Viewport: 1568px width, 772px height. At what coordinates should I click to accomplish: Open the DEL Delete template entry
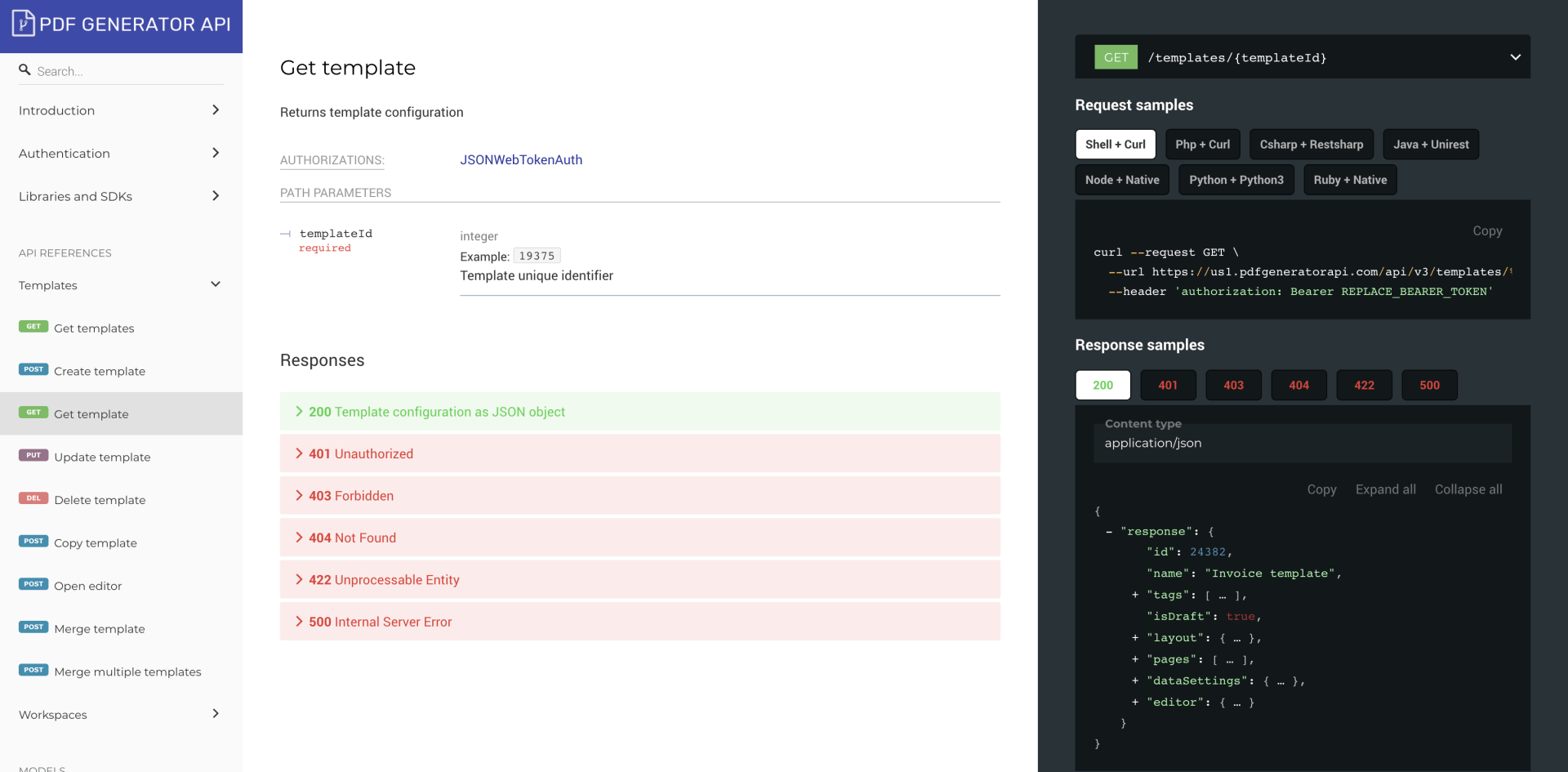tap(121, 500)
